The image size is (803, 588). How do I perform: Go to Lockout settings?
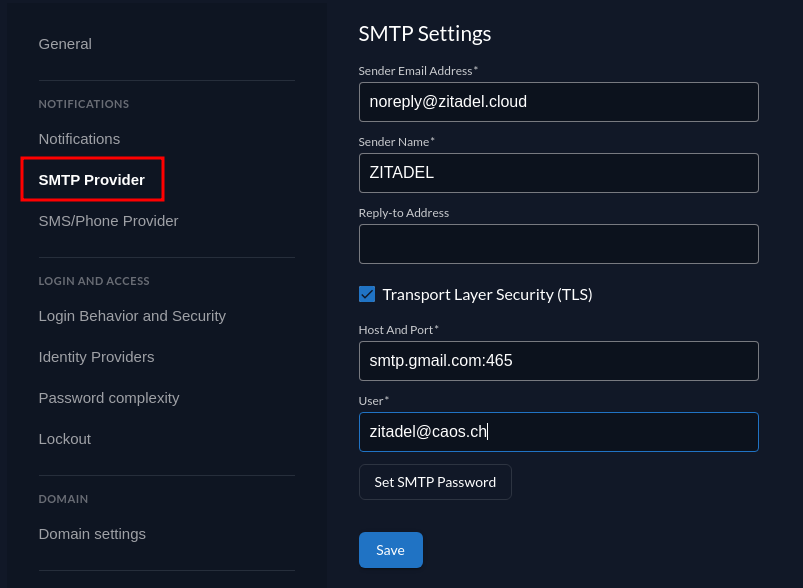65,439
